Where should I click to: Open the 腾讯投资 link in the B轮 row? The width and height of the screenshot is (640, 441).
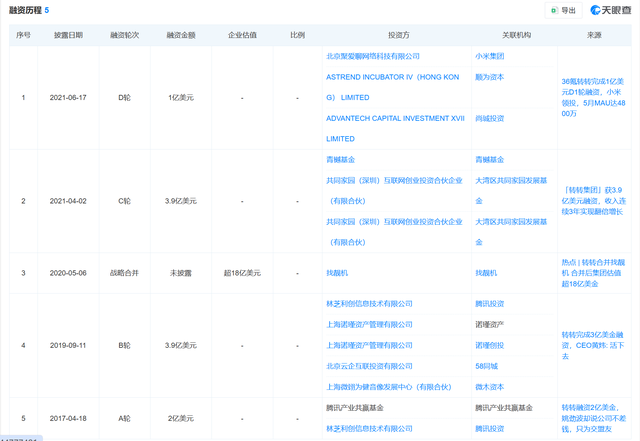489,304
